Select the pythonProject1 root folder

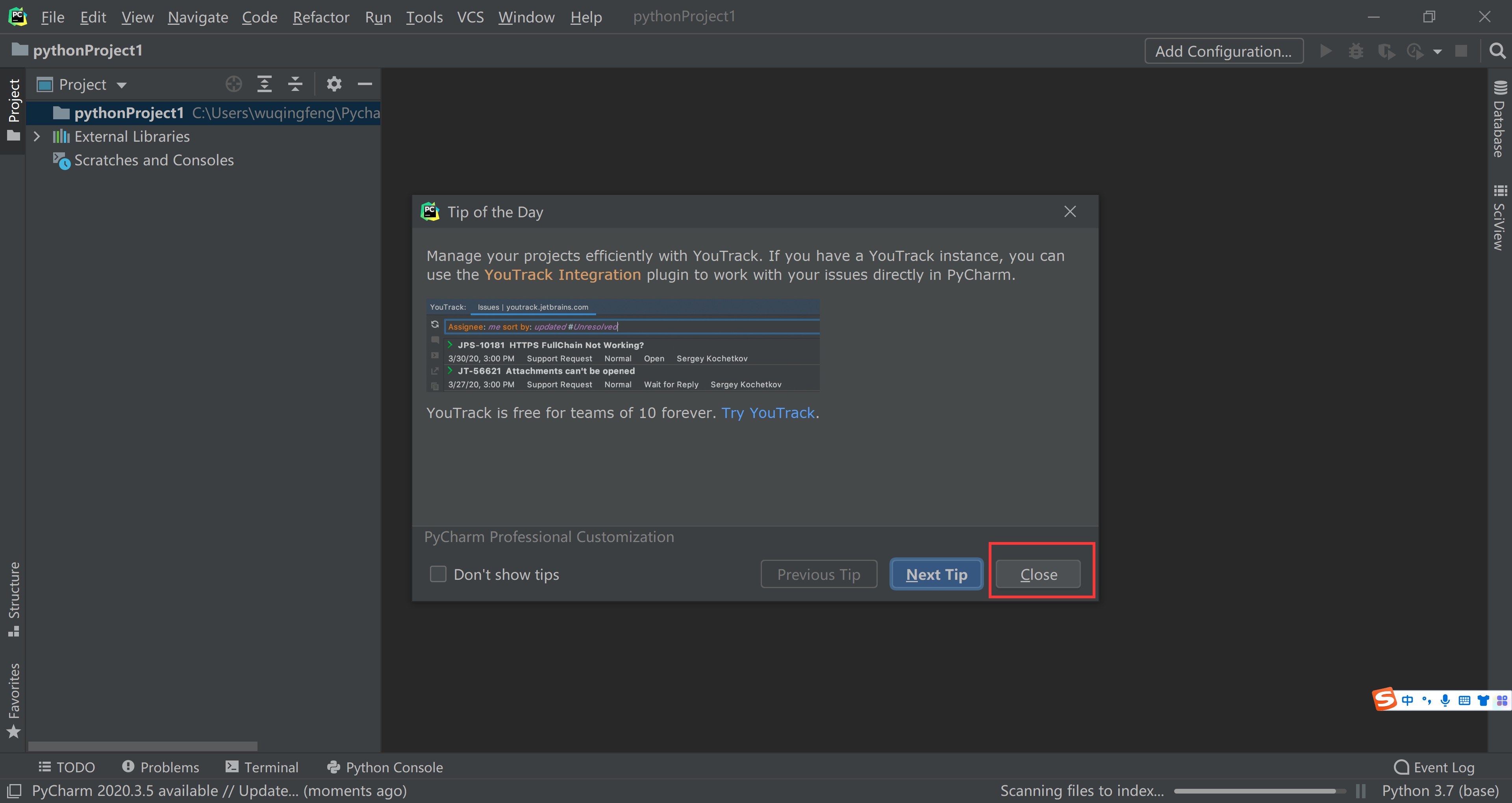click(204, 113)
